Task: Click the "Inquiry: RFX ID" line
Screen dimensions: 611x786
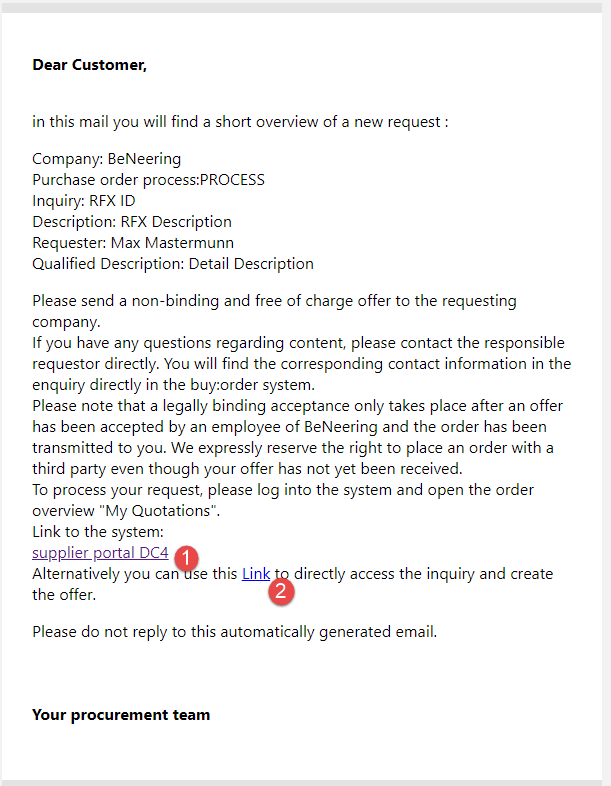Action: tap(84, 200)
